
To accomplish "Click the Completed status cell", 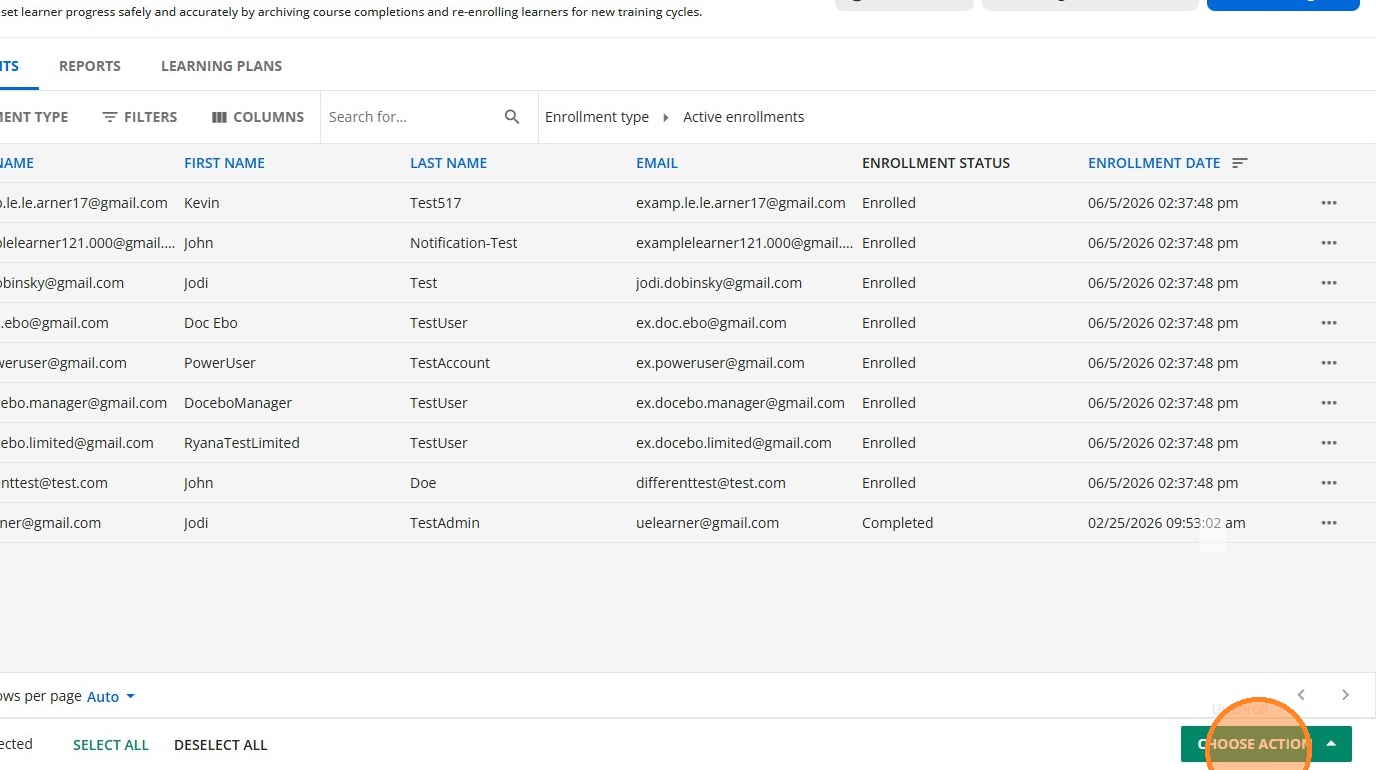I will [898, 523].
